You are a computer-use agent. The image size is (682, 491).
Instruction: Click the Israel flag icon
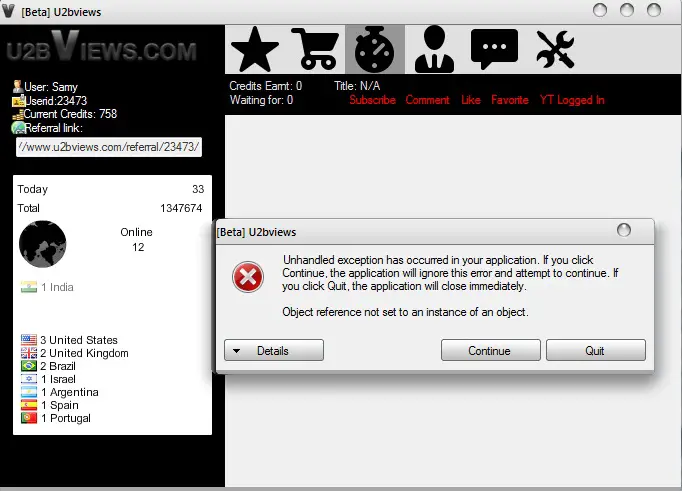coord(29,379)
